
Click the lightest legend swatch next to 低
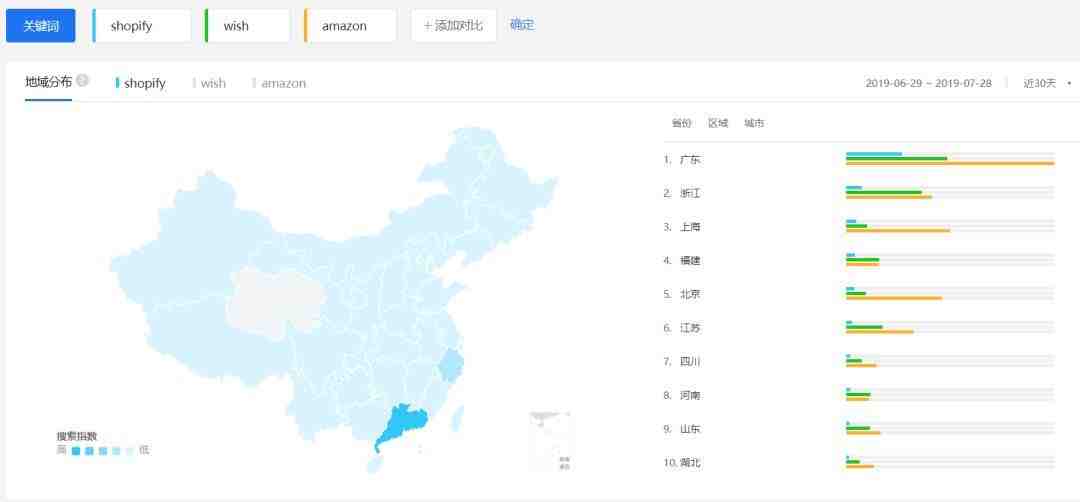point(131,451)
